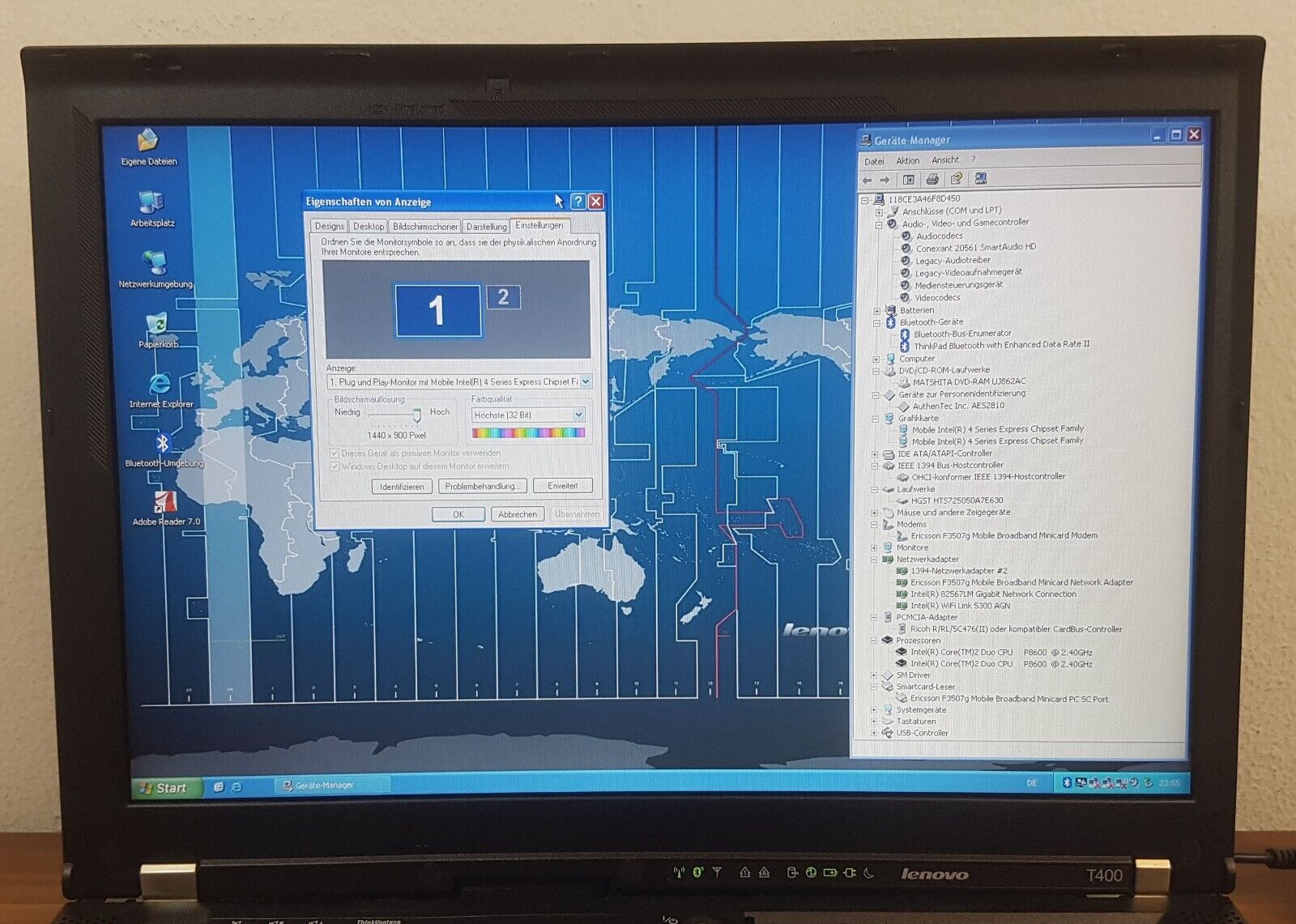Expand the Systemgeräte node
This screenshot has width=1296, height=924.
pyautogui.click(x=874, y=710)
